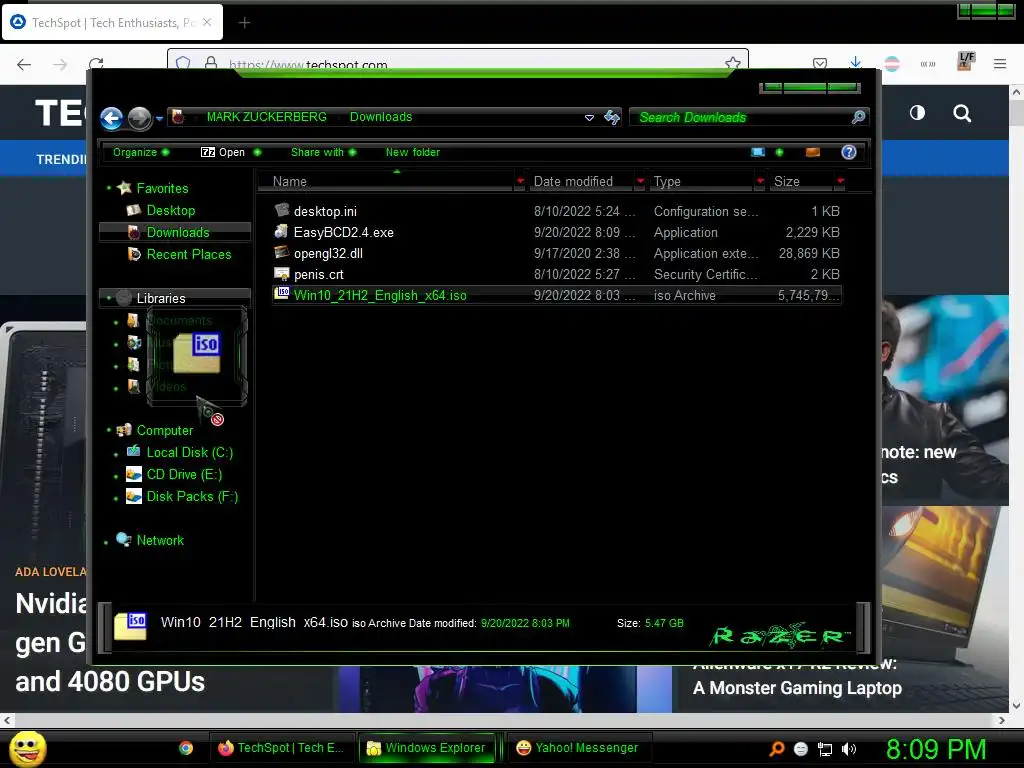Open Local Disk (C:)
Viewport: 1024px width, 768px height.
(189, 452)
